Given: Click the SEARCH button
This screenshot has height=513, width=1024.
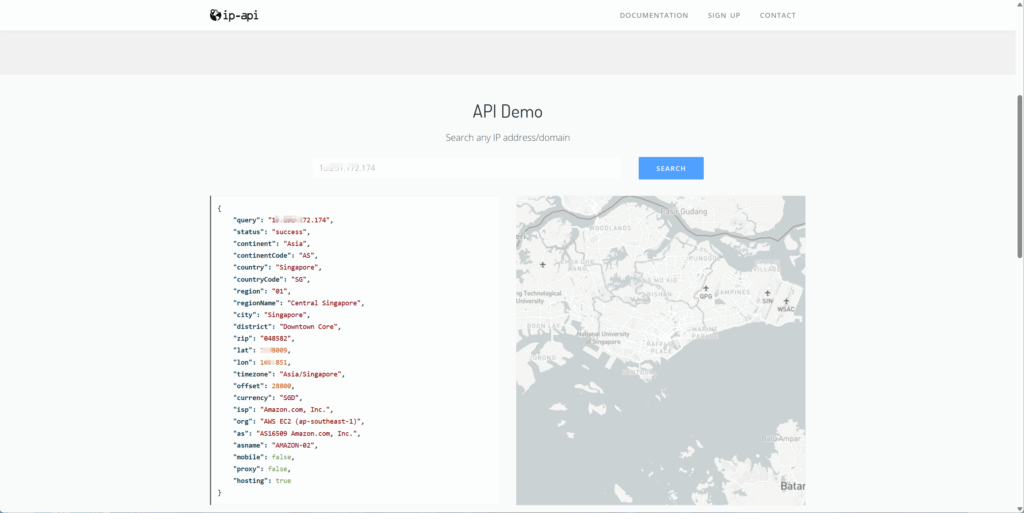Looking at the screenshot, I should [671, 168].
